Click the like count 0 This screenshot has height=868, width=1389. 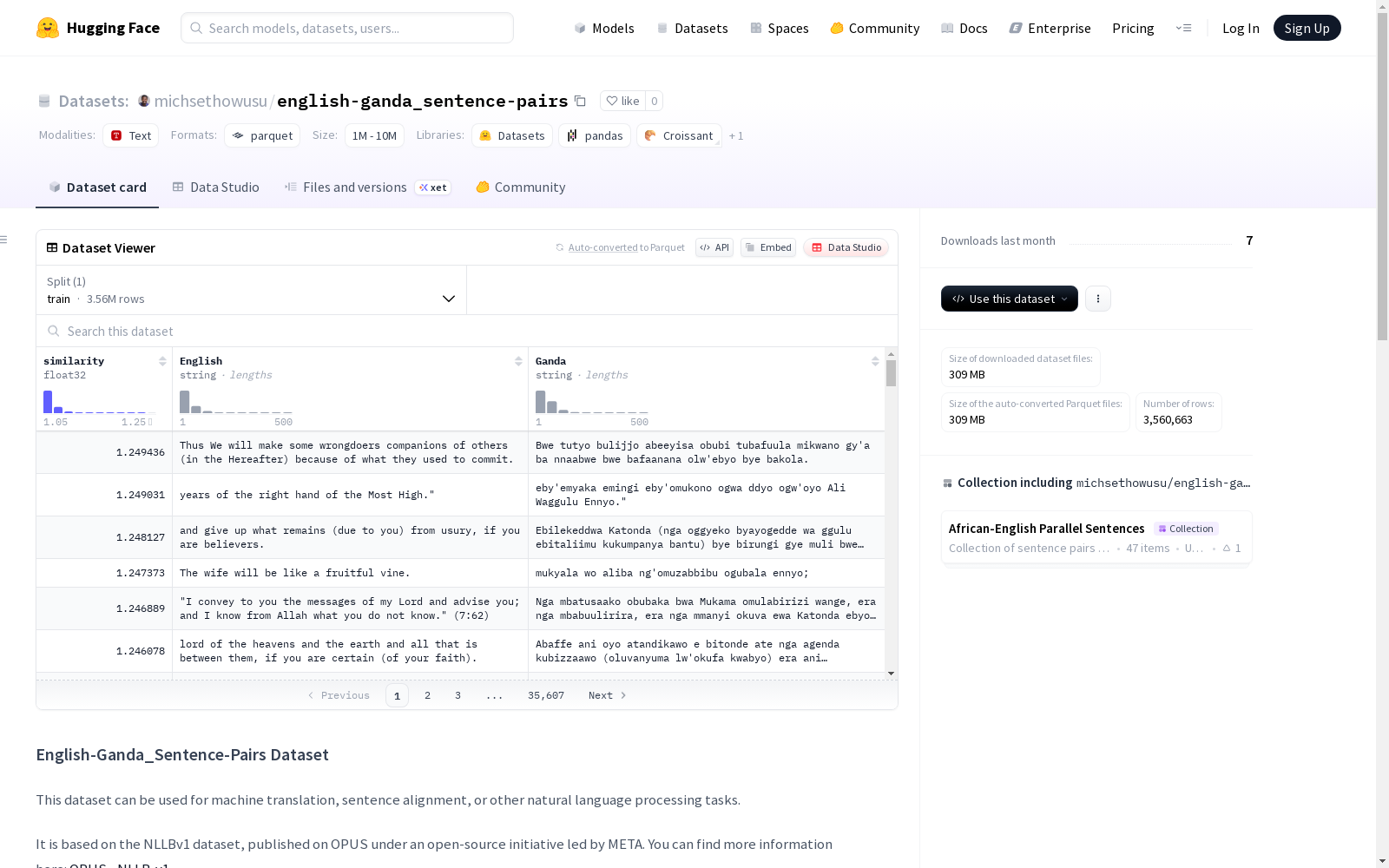(655, 101)
